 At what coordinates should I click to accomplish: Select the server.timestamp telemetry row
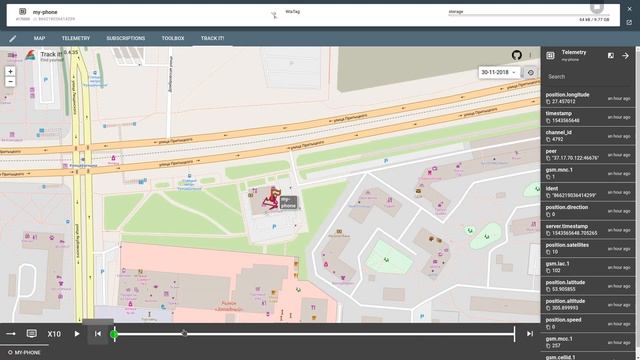(x=588, y=229)
